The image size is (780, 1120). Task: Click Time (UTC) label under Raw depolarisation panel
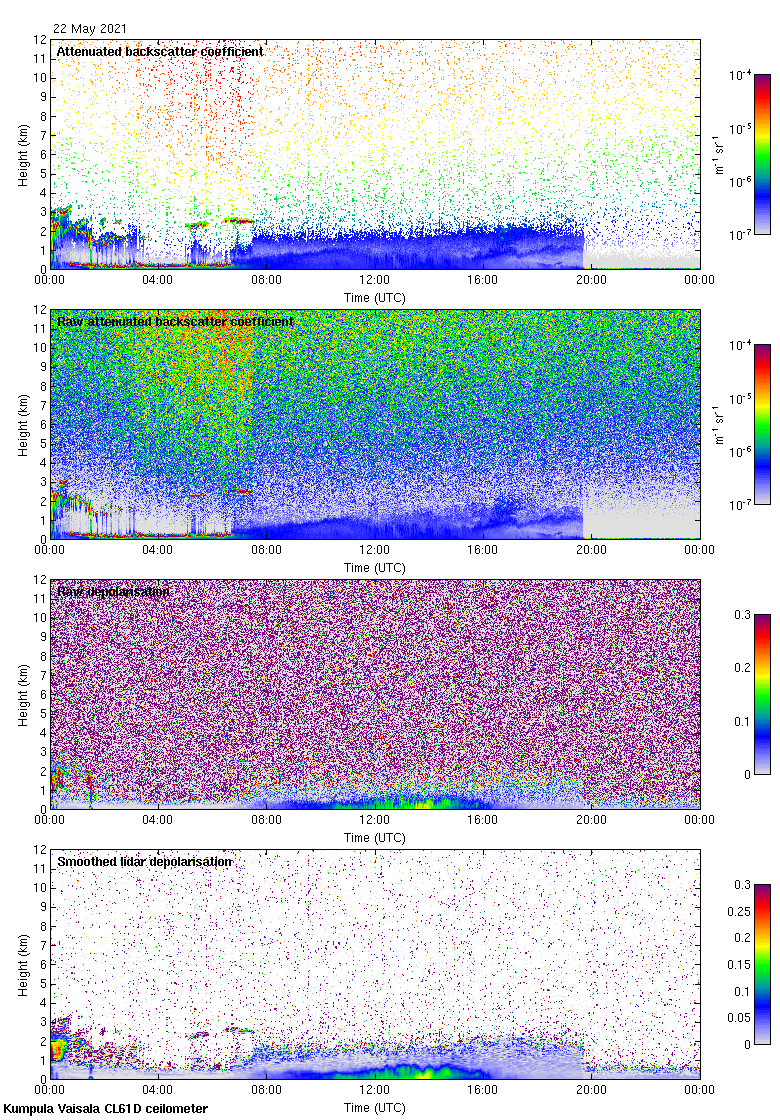[x=374, y=838]
